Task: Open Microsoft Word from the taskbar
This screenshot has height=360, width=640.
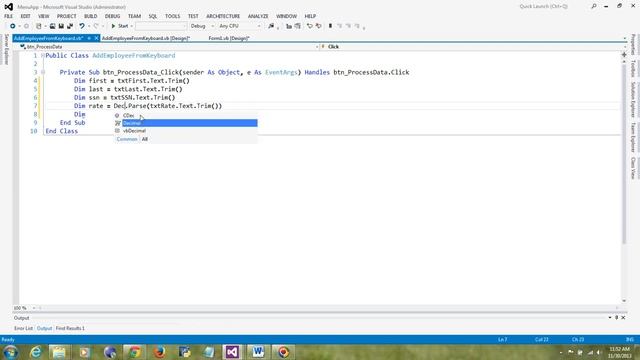Action: [258, 352]
